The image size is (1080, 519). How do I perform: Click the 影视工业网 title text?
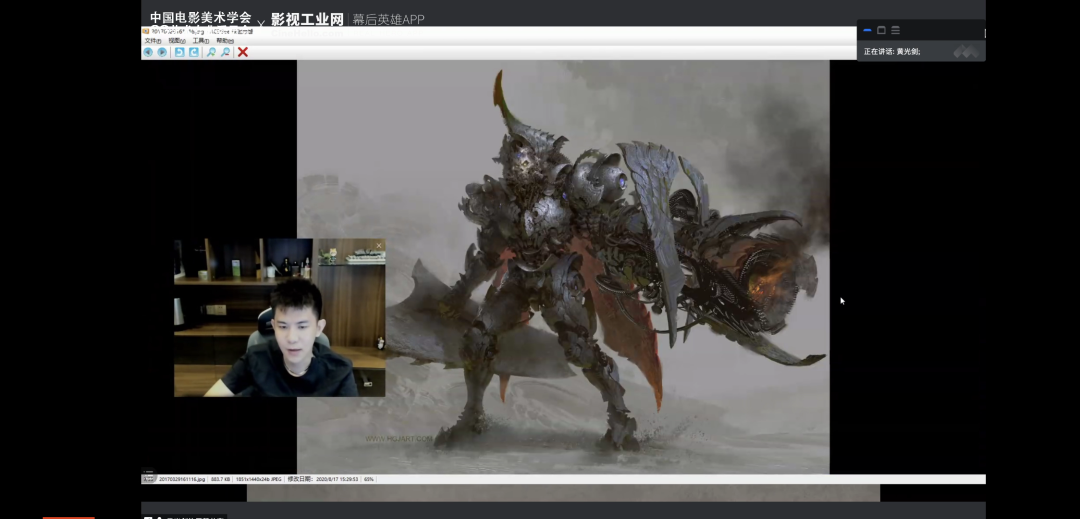pyautogui.click(x=307, y=19)
